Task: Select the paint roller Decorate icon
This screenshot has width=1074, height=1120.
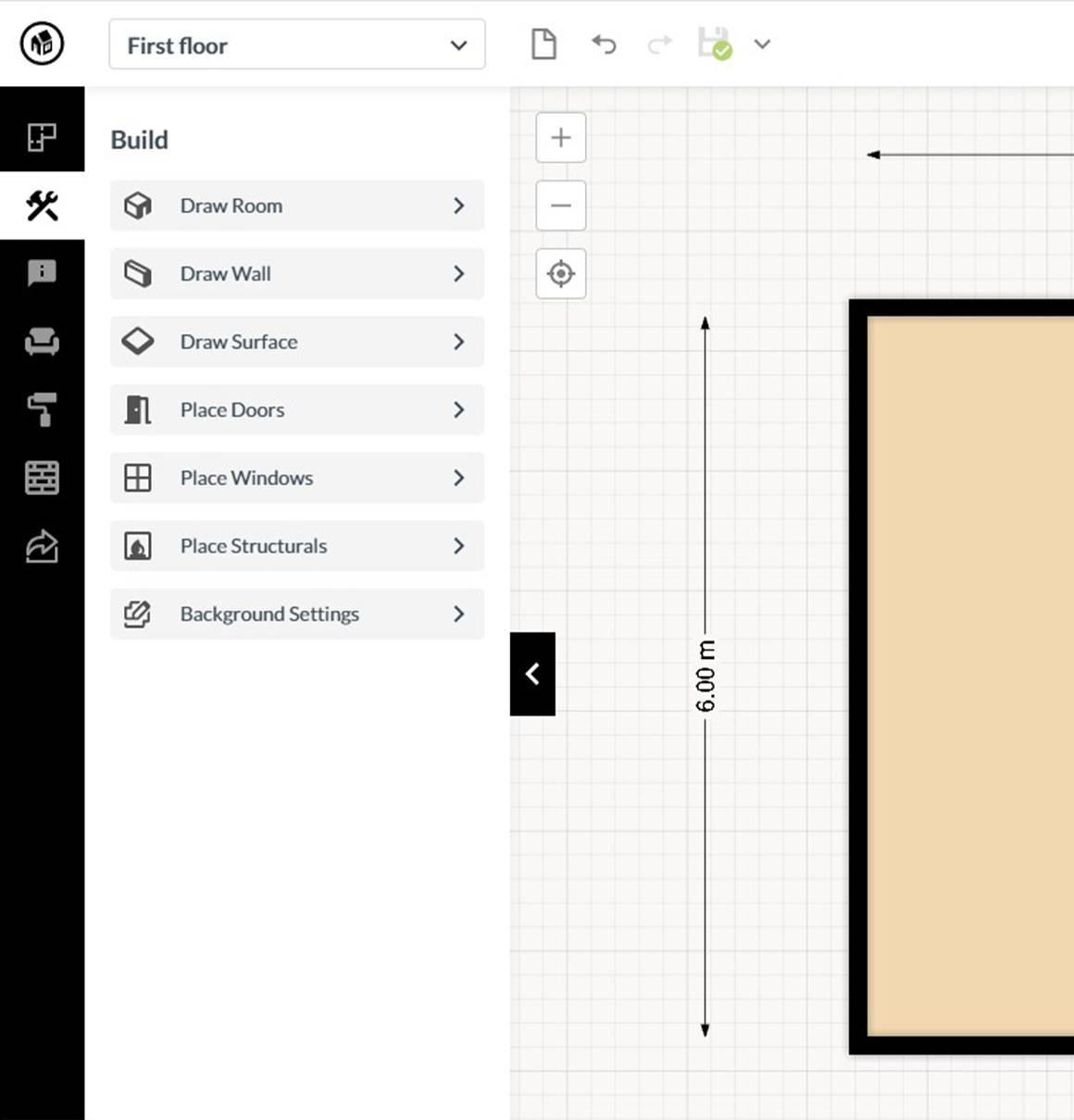Action: point(42,409)
